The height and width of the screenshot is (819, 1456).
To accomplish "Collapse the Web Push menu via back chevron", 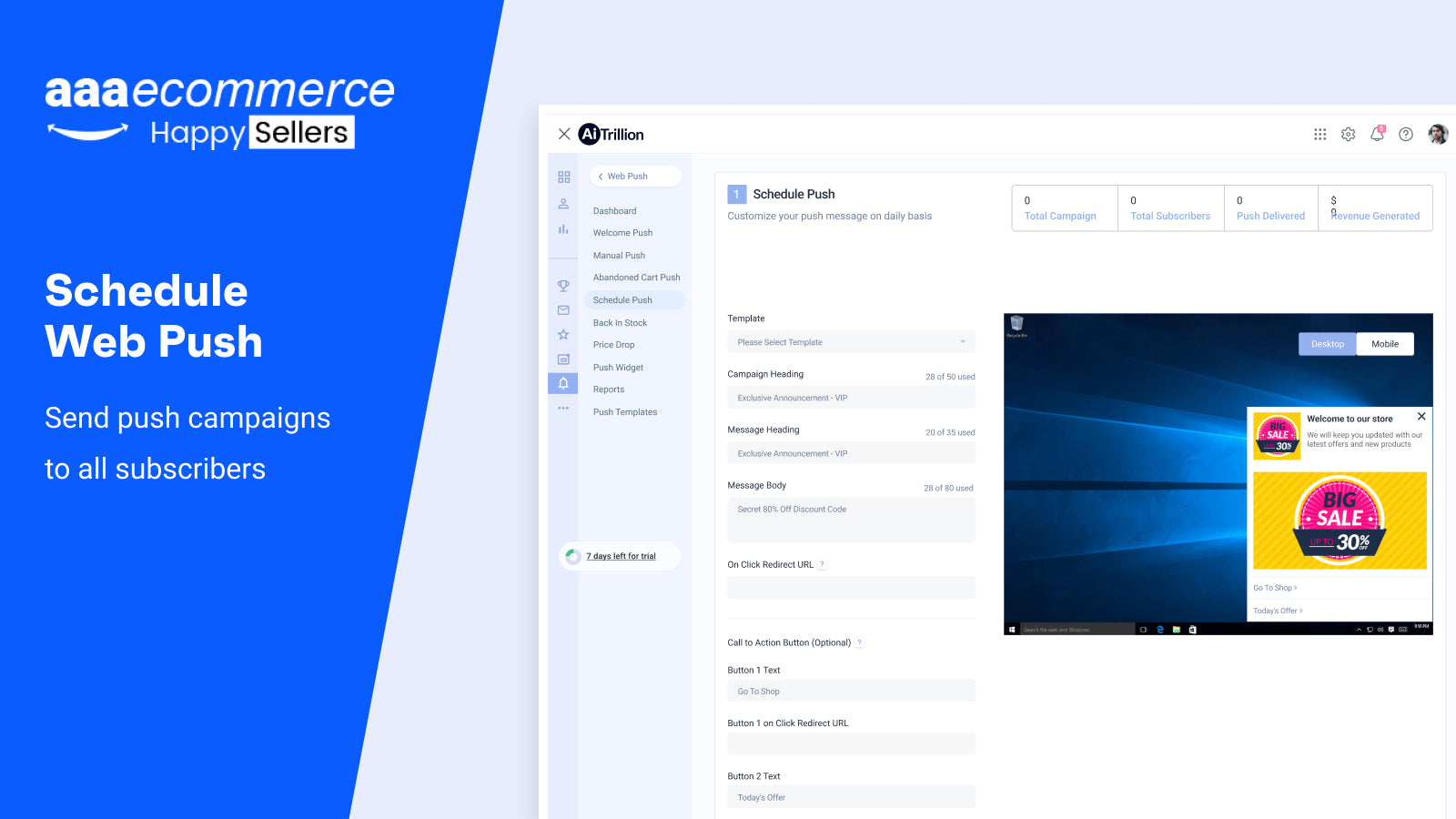I will 601,176.
